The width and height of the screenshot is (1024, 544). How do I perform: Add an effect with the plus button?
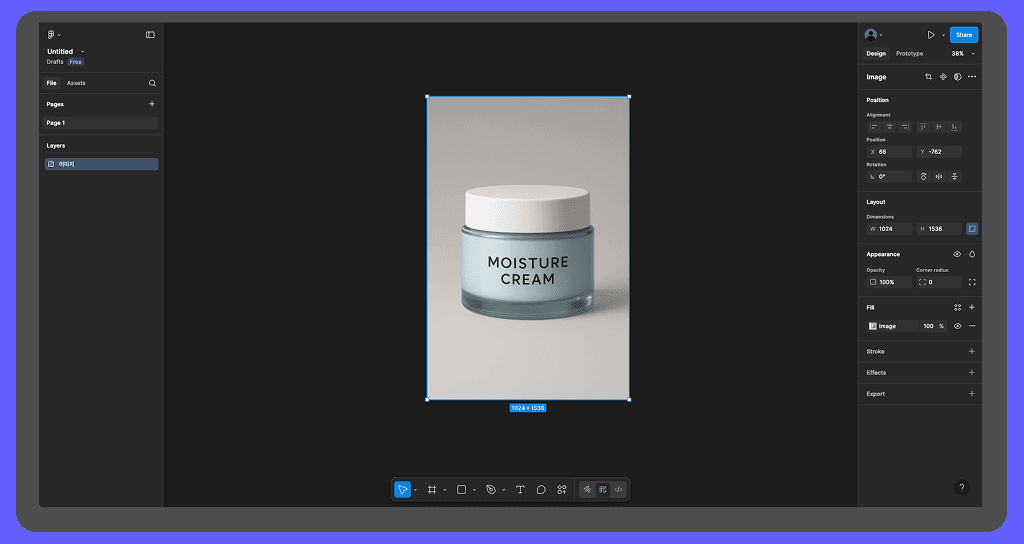coord(972,373)
